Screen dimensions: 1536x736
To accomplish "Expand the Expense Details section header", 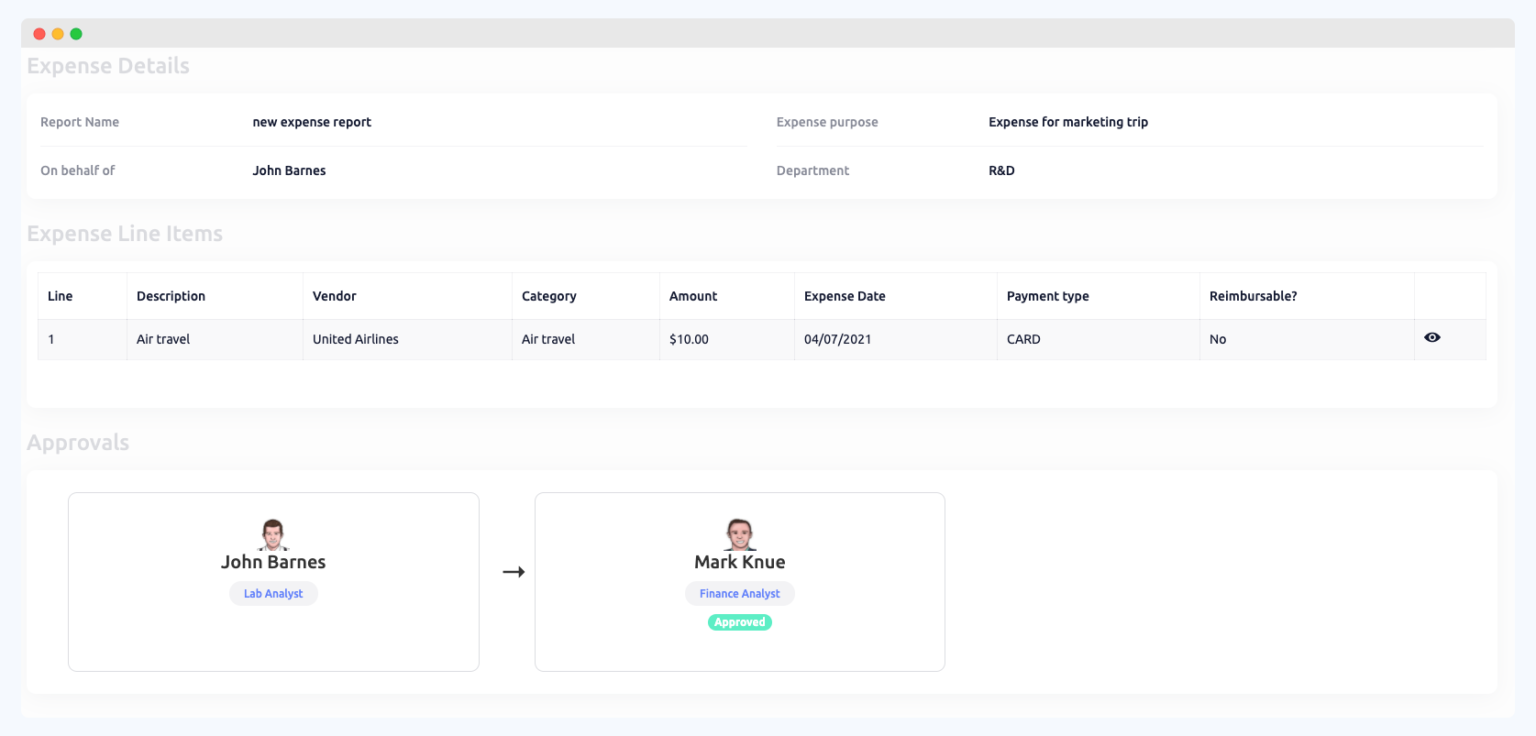I will (x=108, y=66).
